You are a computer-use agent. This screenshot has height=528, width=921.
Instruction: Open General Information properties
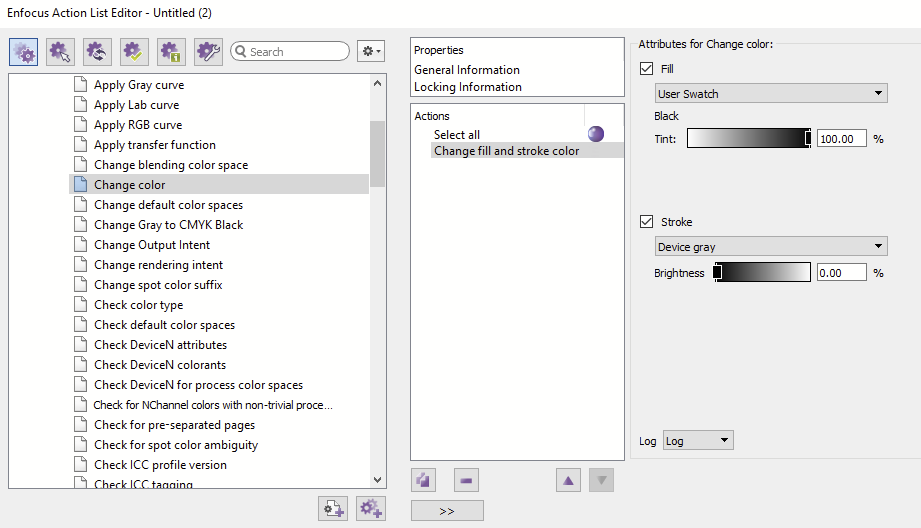[467, 70]
